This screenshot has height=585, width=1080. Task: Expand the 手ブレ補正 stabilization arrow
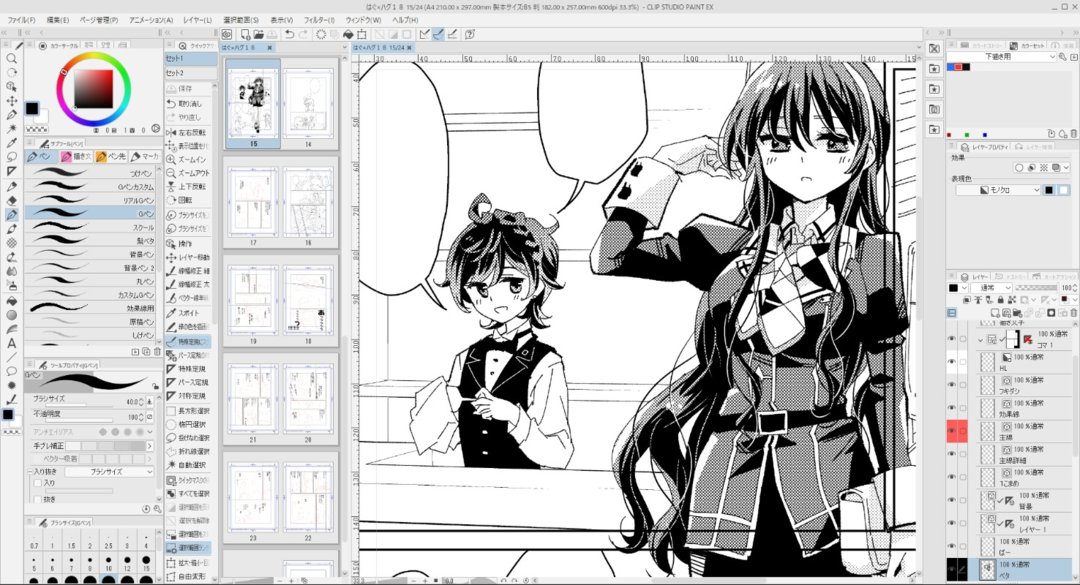[x=150, y=446]
